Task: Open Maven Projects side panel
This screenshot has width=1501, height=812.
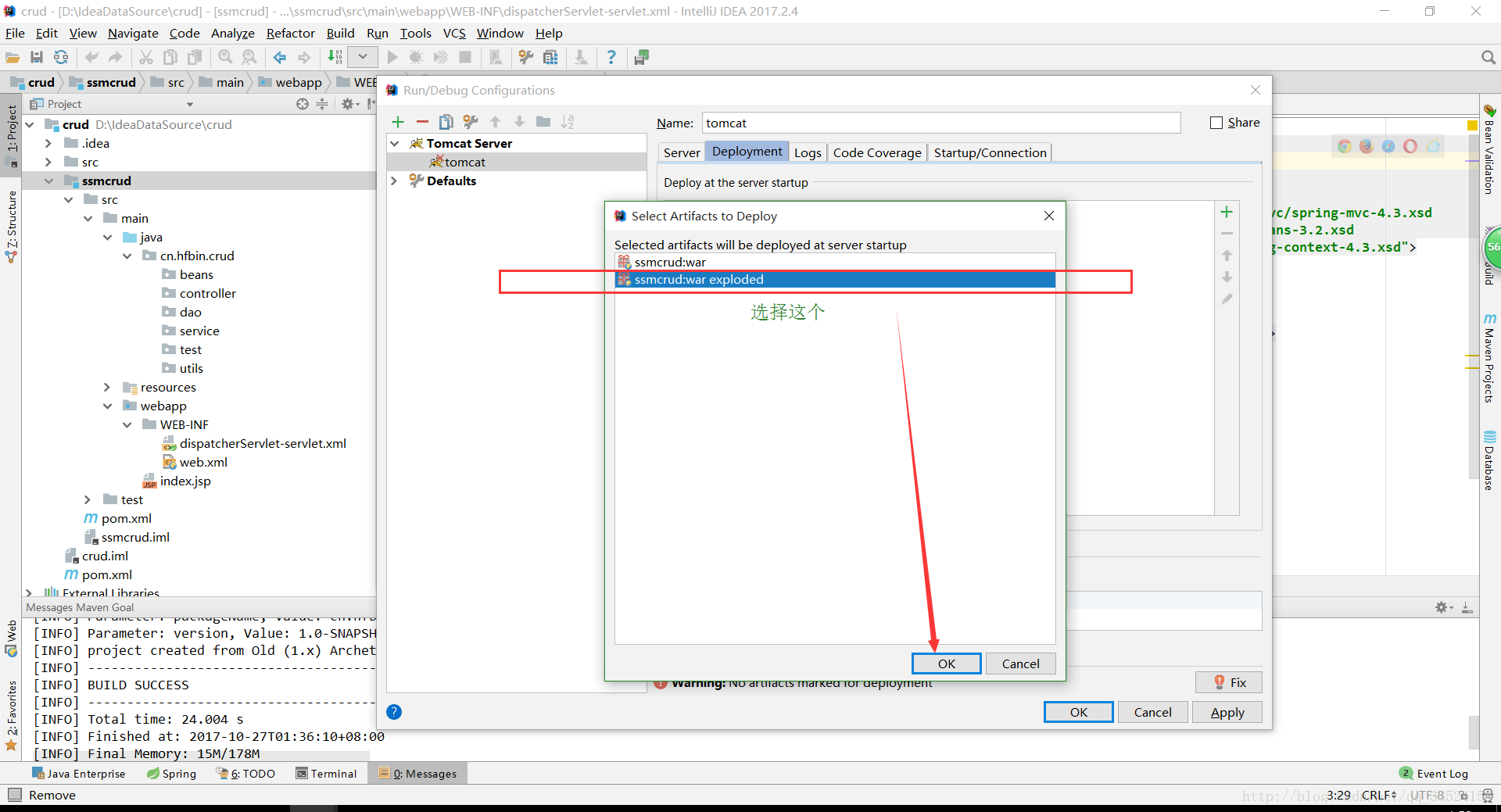Action: [1490, 358]
